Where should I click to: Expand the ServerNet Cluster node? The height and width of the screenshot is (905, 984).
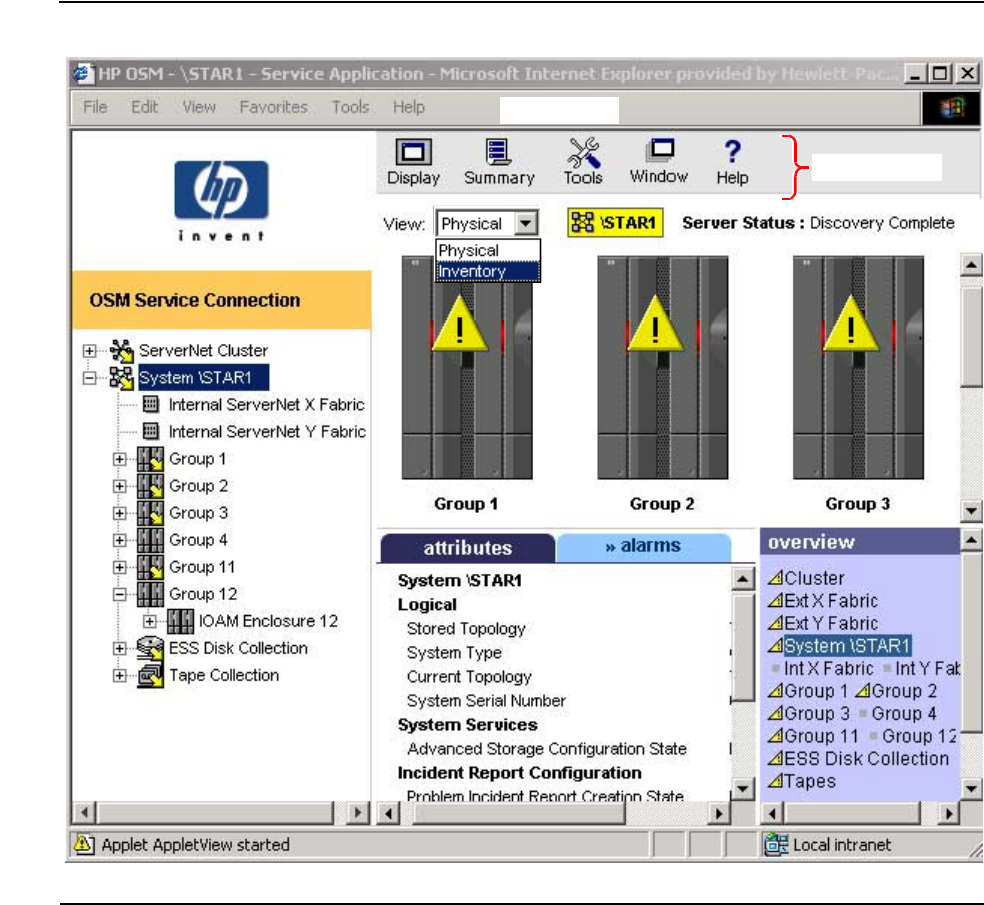(x=90, y=350)
